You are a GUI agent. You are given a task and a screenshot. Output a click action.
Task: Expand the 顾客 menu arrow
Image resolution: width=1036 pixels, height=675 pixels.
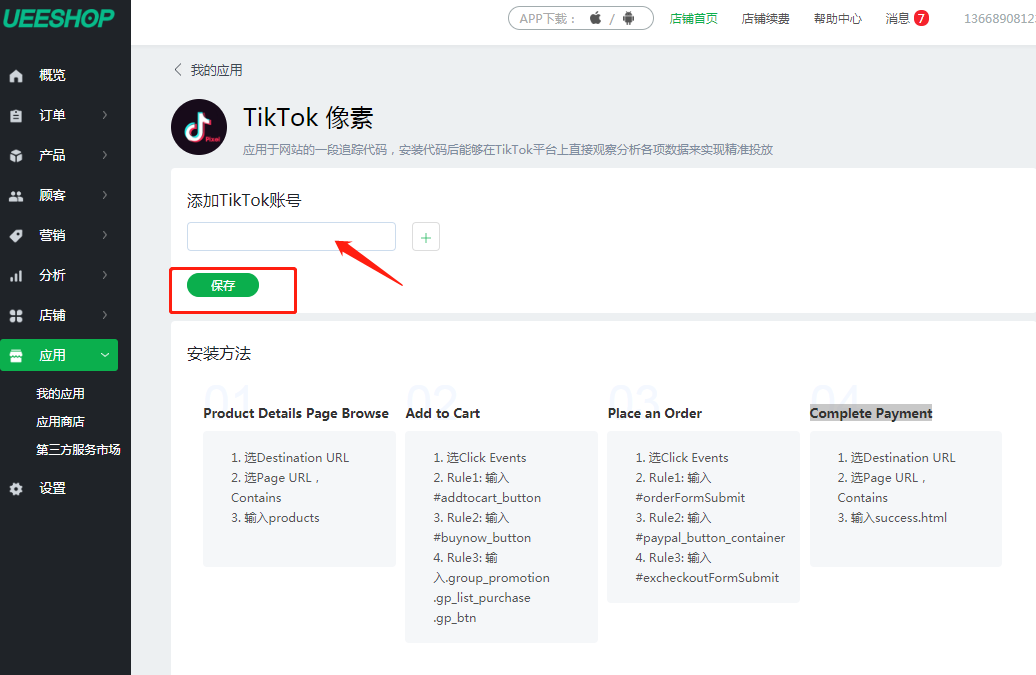(x=105, y=195)
